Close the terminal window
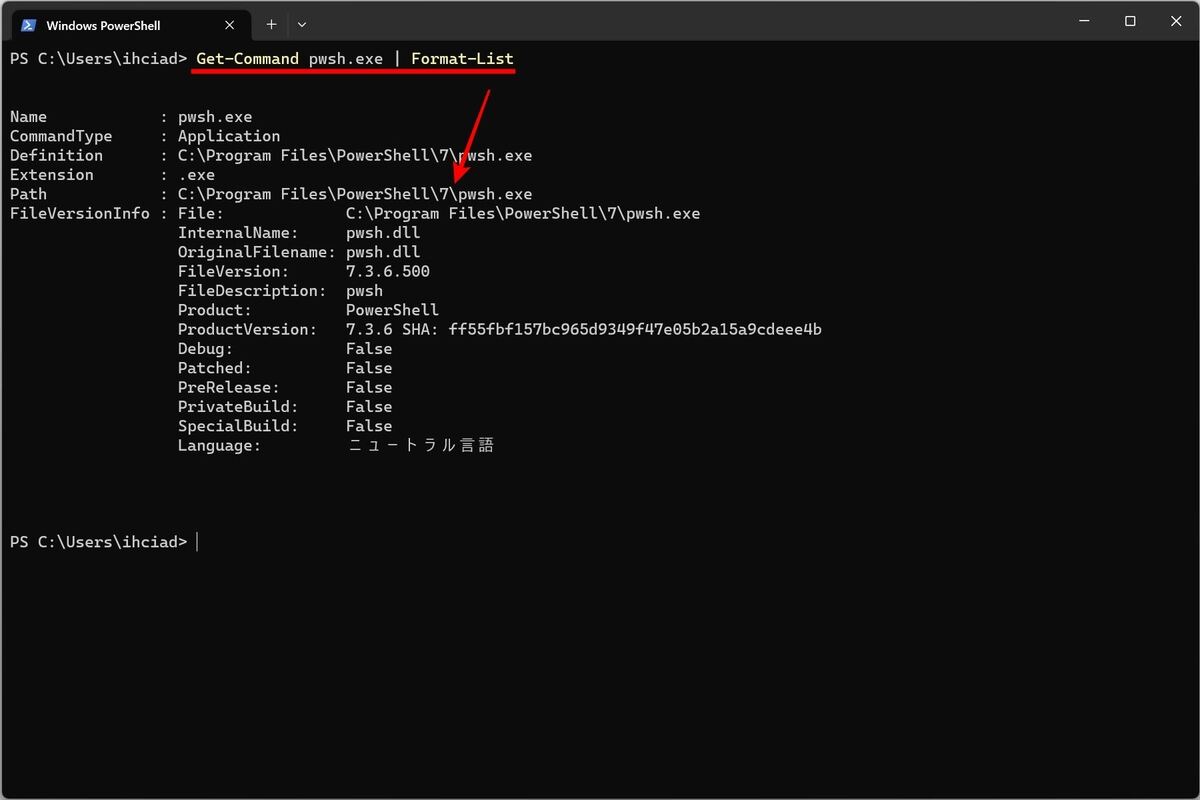 (1174, 21)
